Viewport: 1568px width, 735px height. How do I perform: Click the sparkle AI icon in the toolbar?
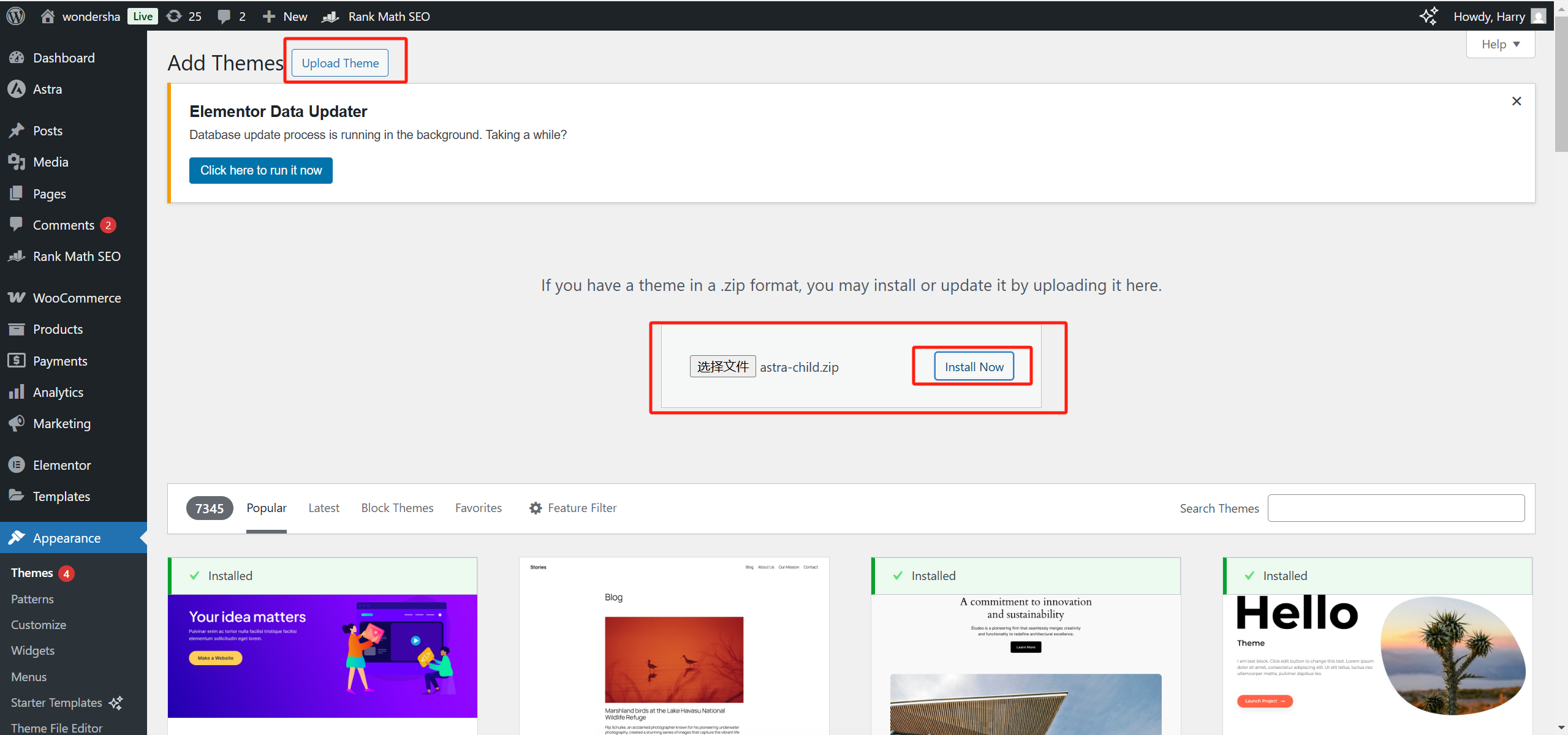point(1428,16)
